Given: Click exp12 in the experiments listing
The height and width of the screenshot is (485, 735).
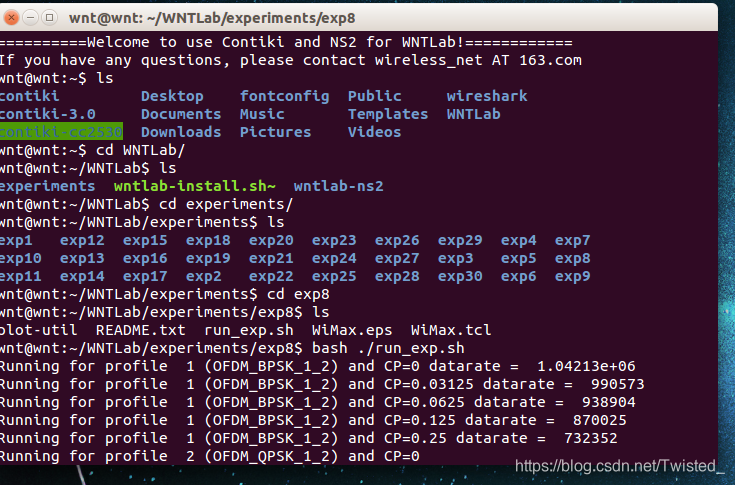Looking at the screenshot, I should coord(82,241).
